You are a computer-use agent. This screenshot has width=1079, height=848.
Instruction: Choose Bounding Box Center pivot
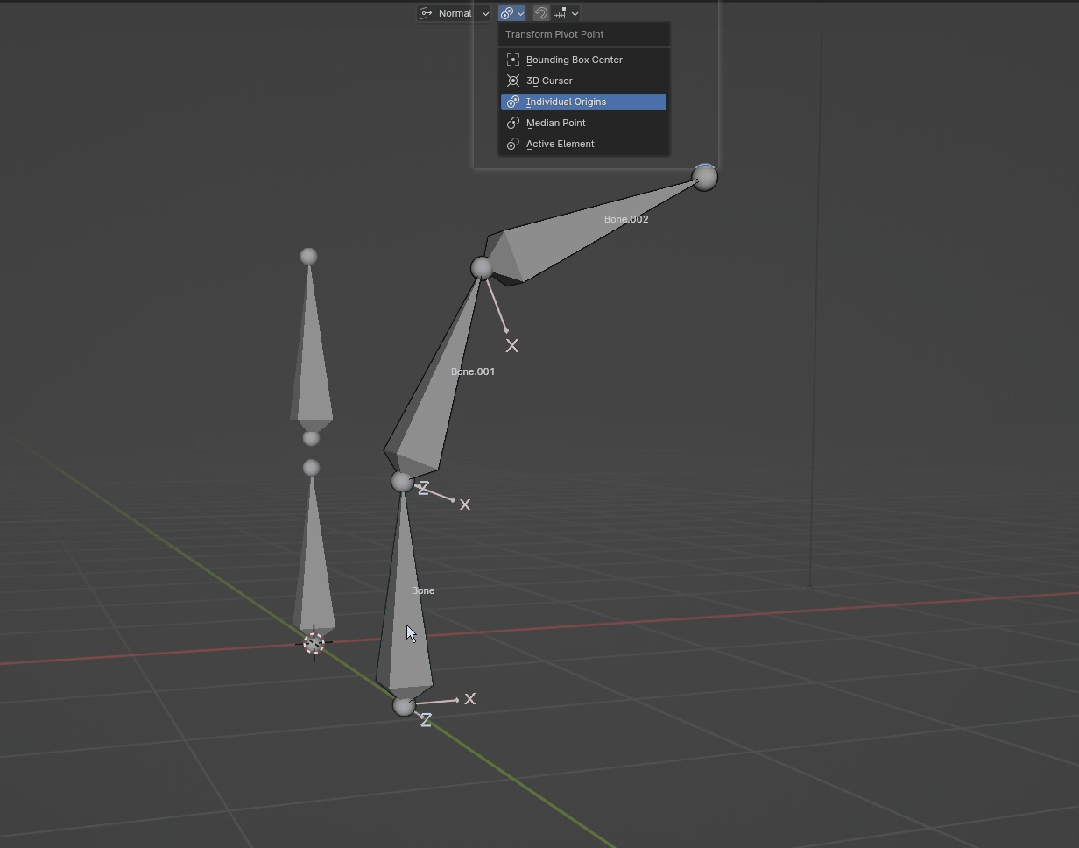(x=584, y=60)
